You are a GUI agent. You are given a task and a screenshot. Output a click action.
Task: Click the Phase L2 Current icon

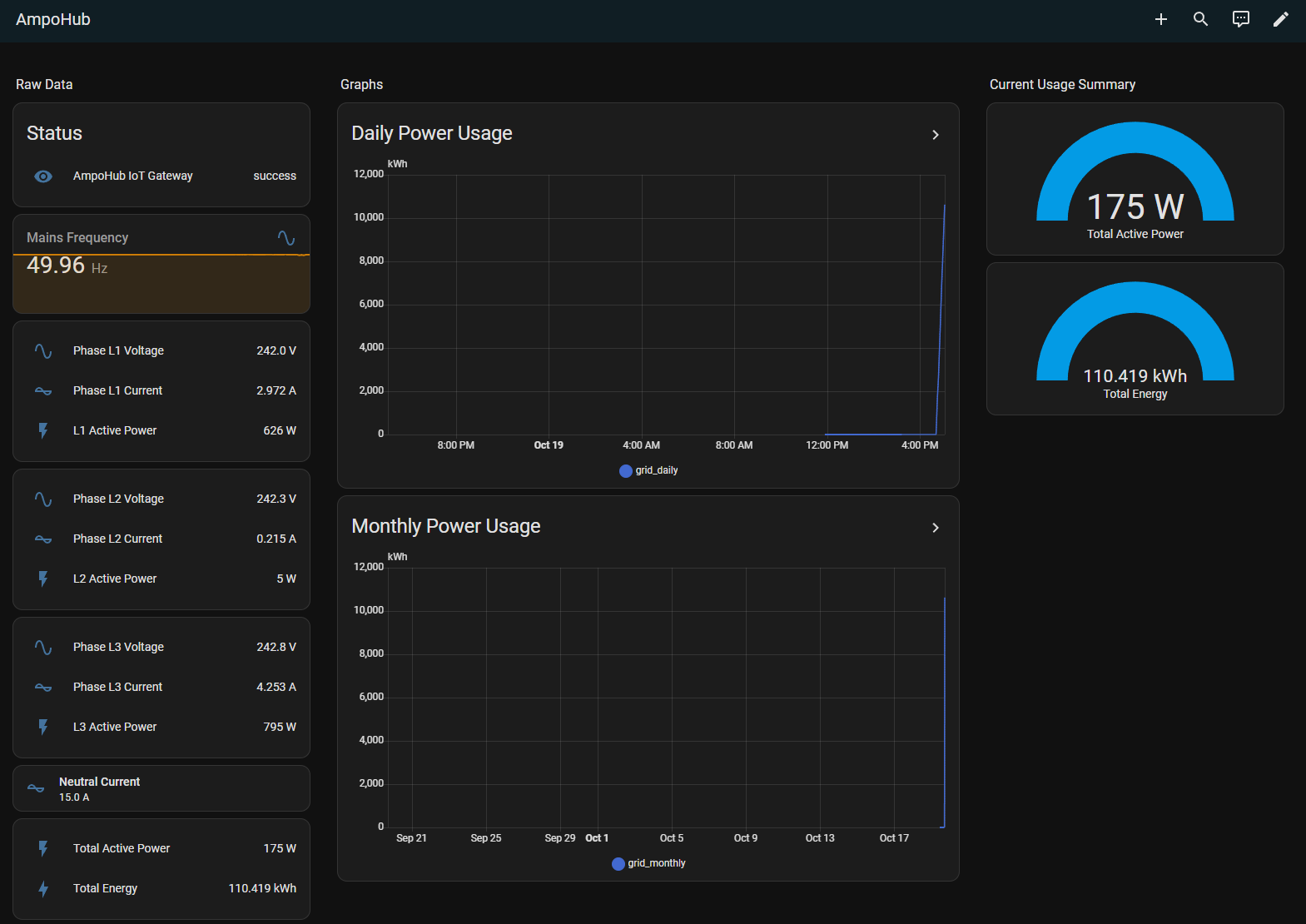[x=43, y=539]
